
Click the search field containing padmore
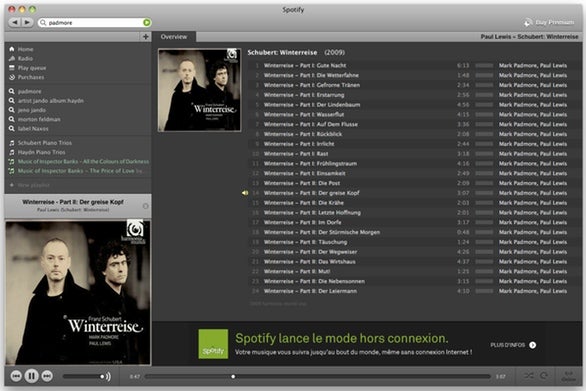click(x=94, y=23)
